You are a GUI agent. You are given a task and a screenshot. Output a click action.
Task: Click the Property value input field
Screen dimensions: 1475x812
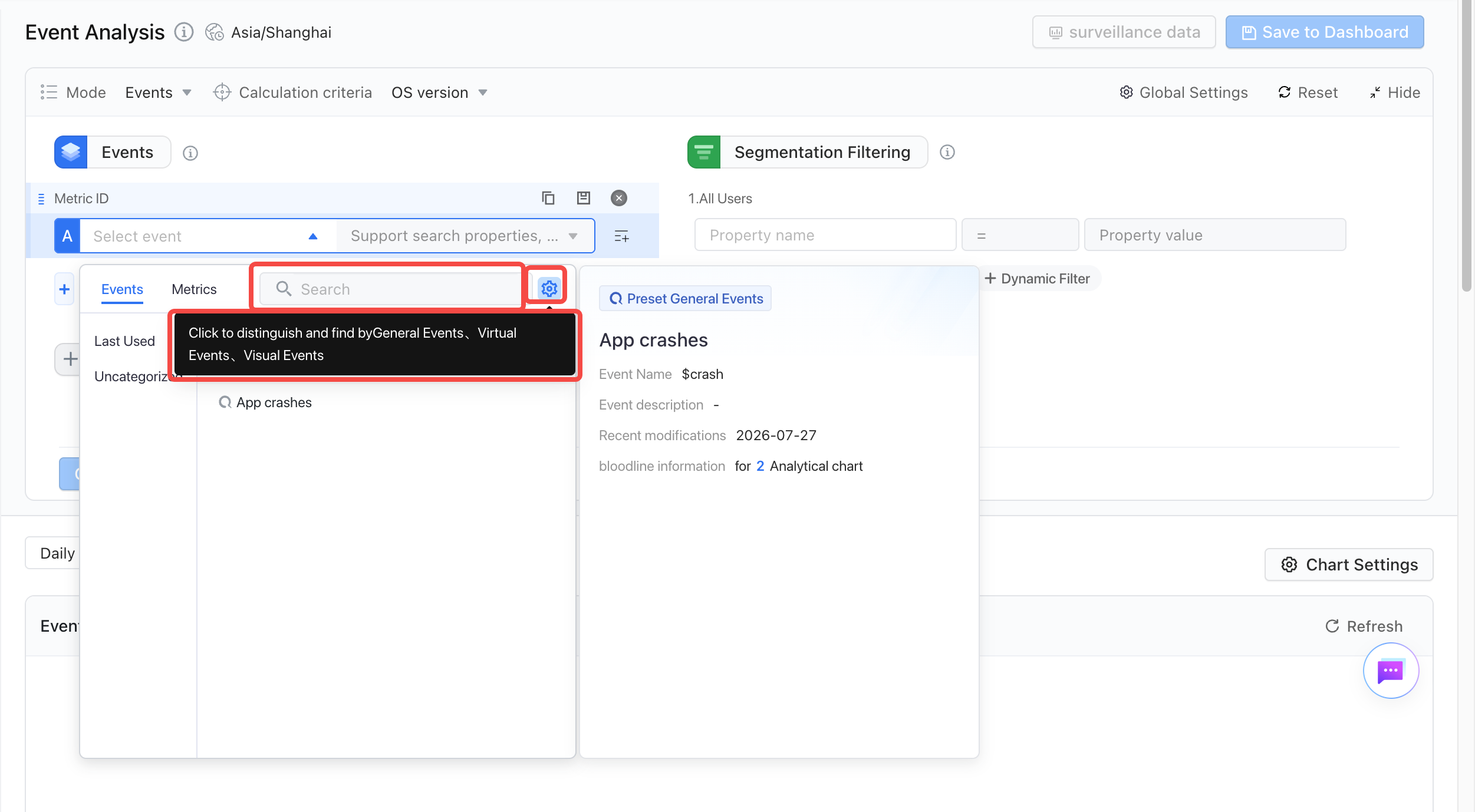(1215, 235)
